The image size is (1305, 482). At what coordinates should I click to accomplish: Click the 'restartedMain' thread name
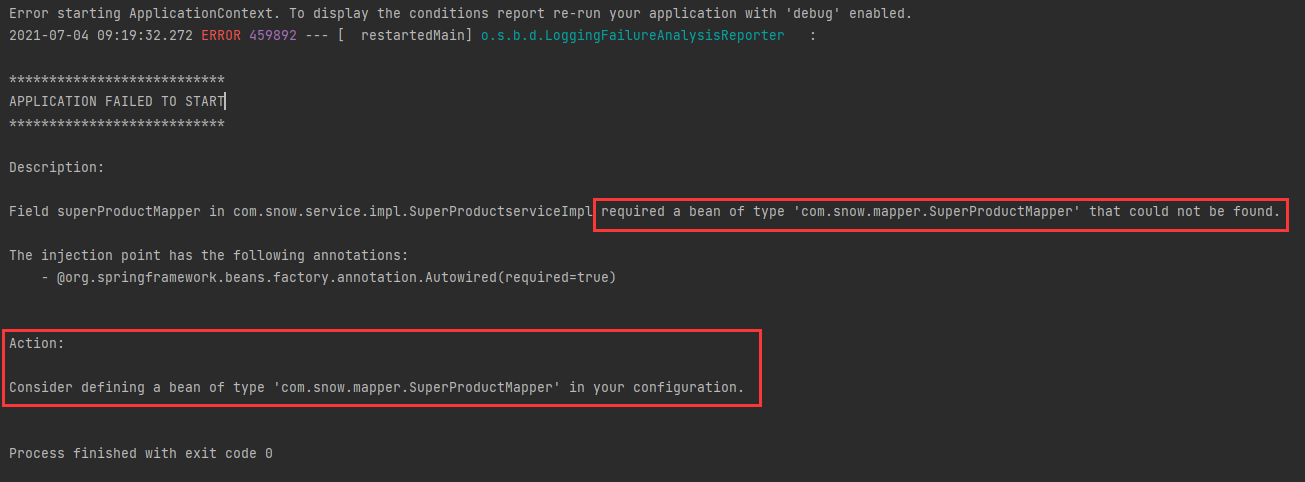(x=412, y=35)
